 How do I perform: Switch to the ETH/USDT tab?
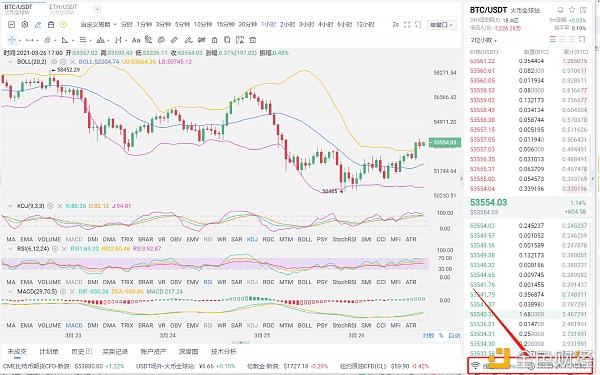(63, 9)
